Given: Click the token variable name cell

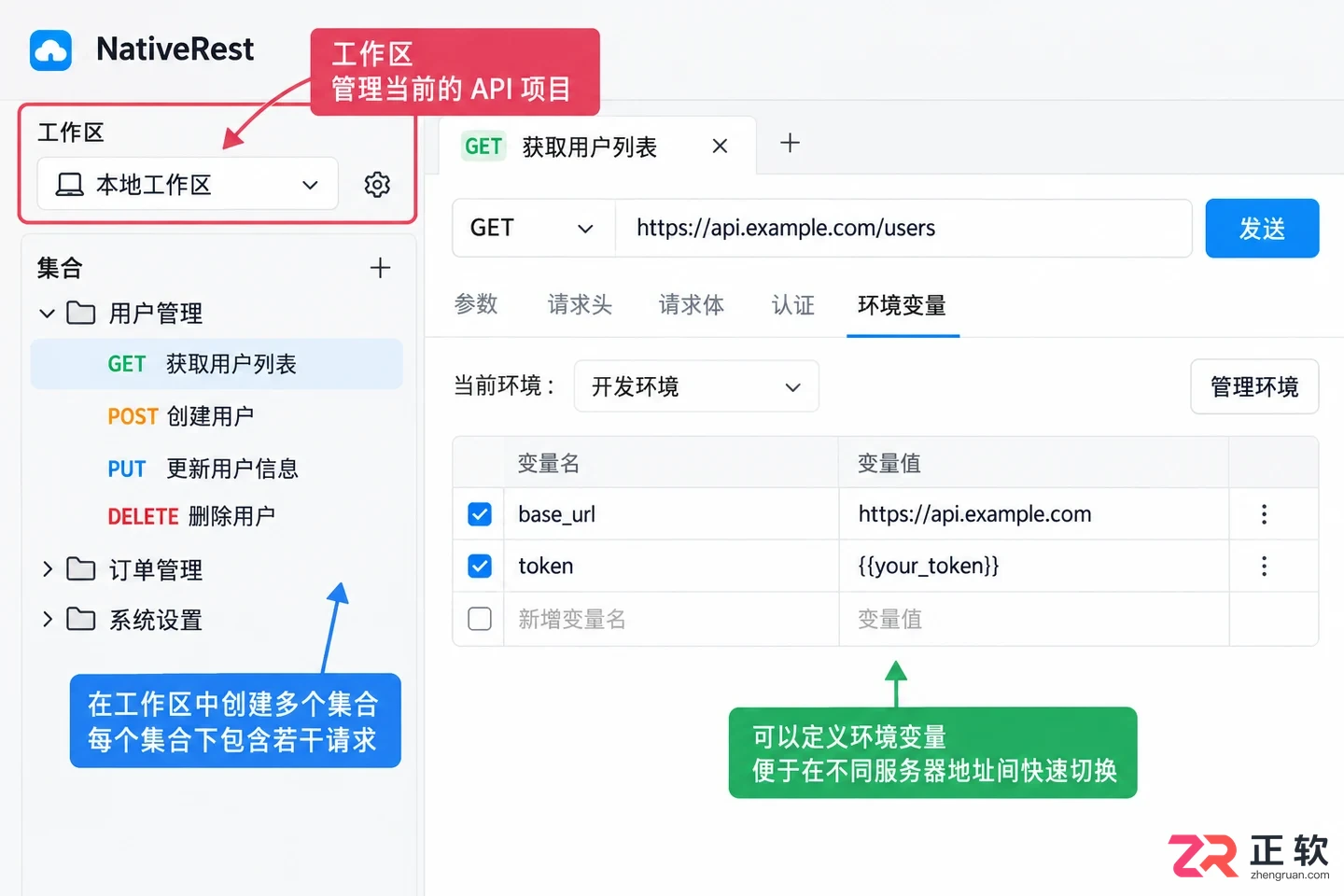Looking at the screenshot, I should coord(671,567).
